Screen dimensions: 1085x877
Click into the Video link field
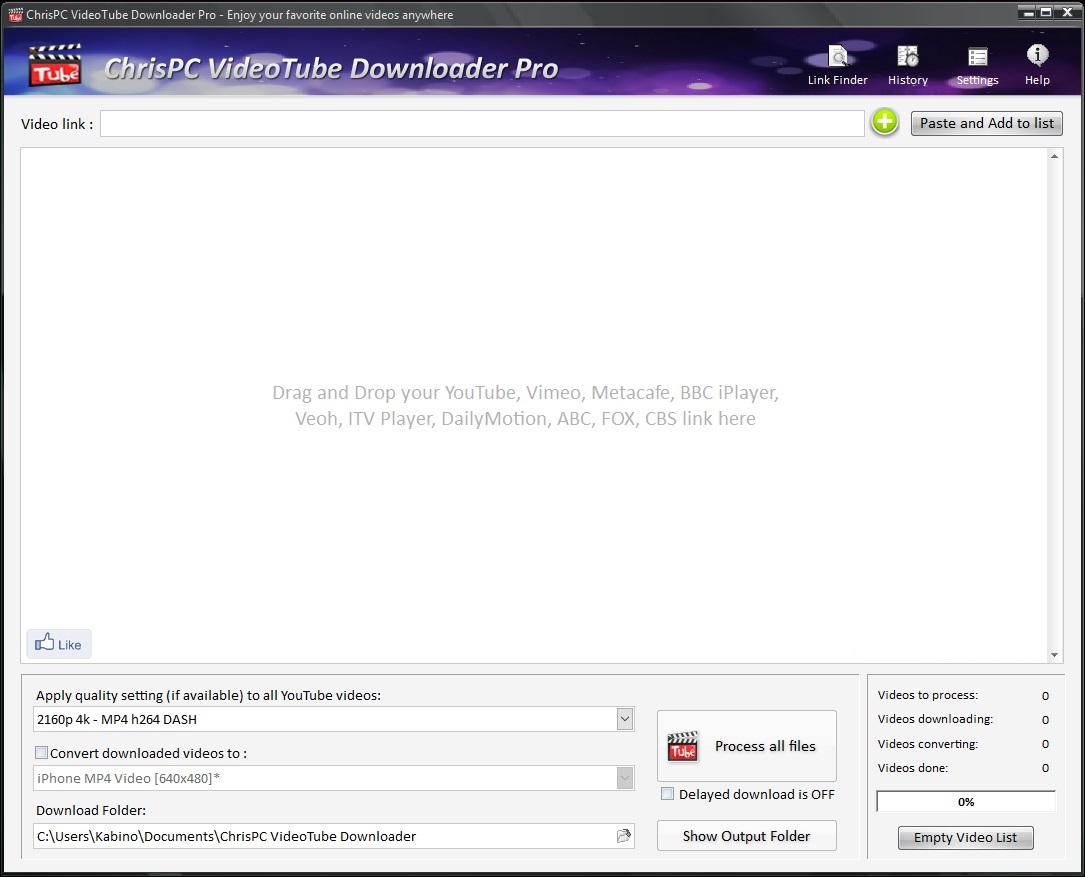[x=482, y=123]
